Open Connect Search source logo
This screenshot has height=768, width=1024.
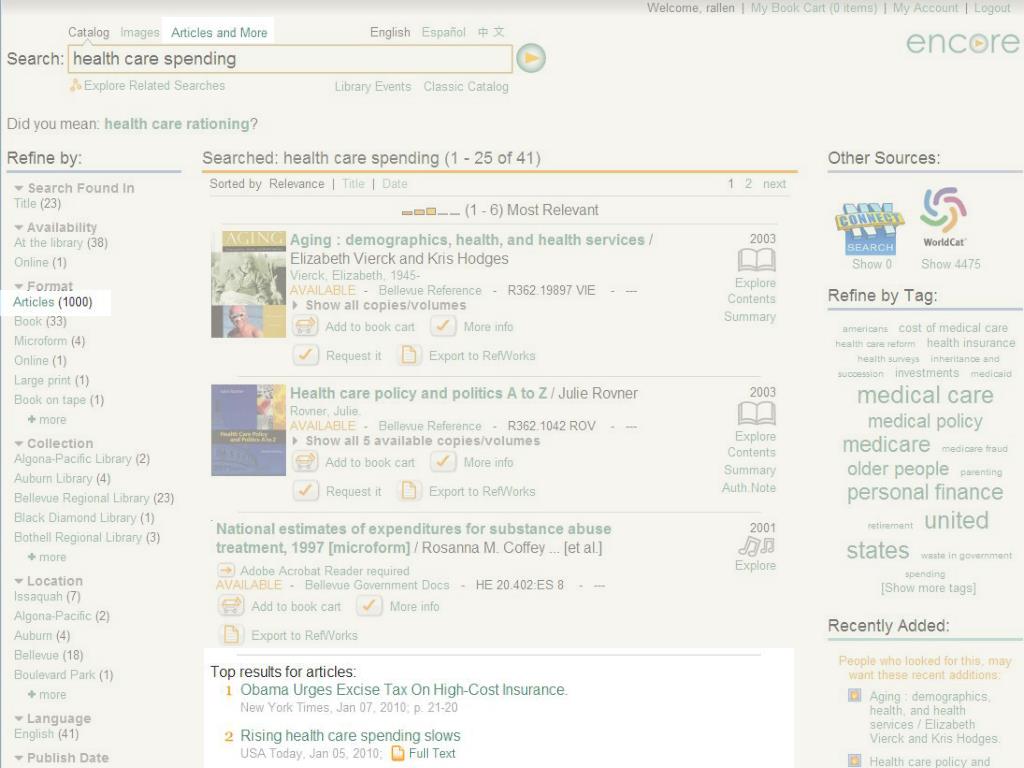(x=869, y=229)
